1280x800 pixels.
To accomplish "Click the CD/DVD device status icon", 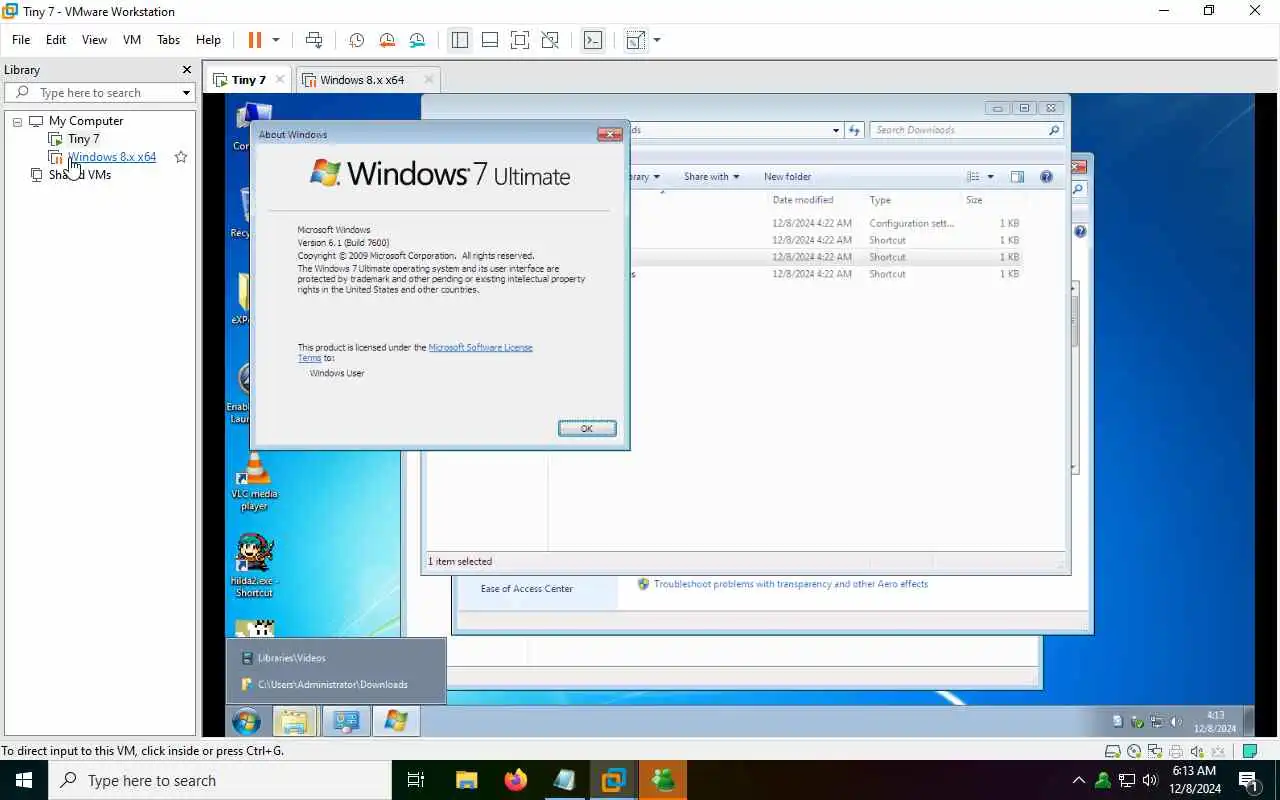I will pyautogui.click(x=1134, y=752).
